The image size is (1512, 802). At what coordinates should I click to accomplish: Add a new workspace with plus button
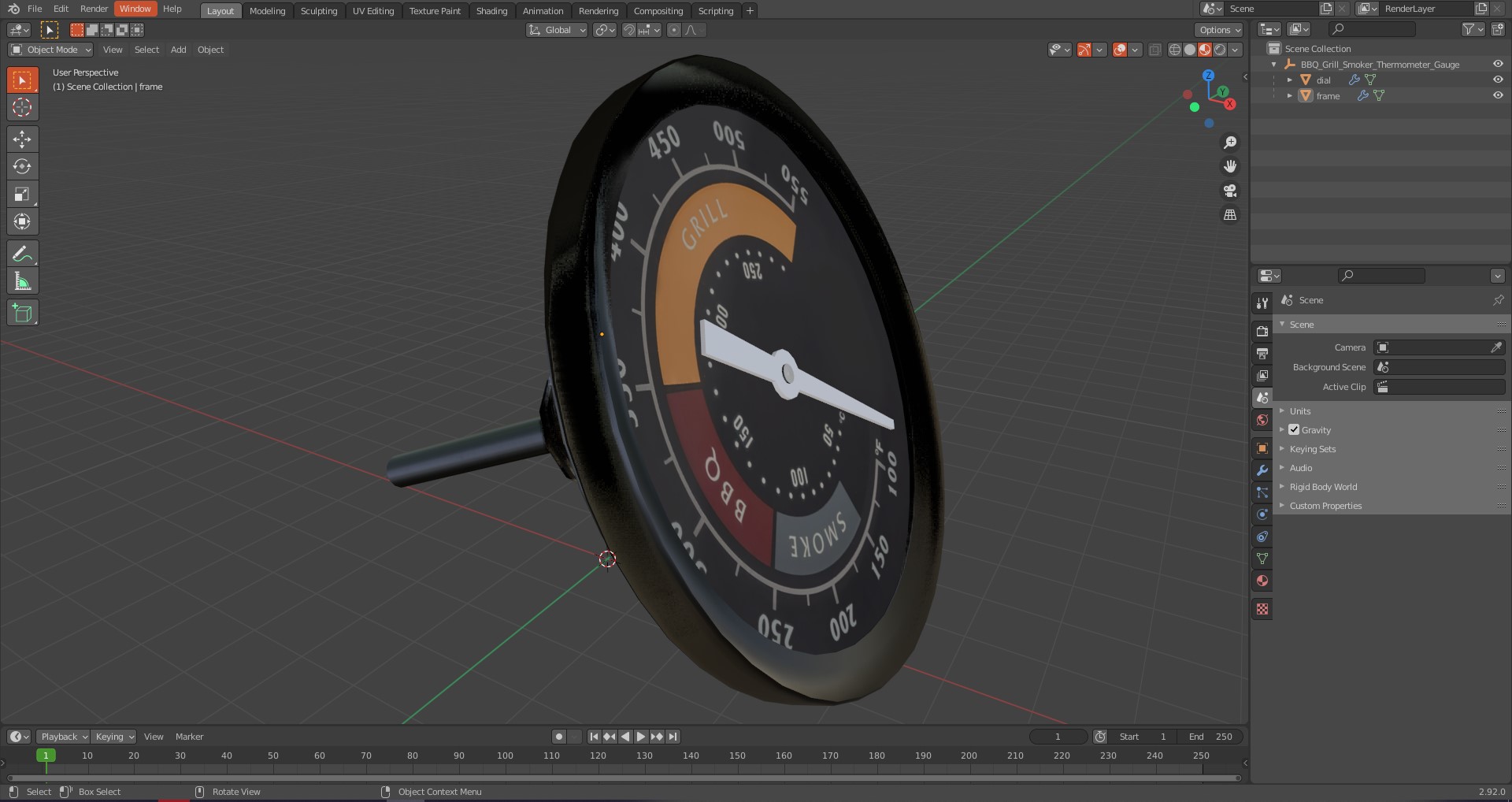750,10
